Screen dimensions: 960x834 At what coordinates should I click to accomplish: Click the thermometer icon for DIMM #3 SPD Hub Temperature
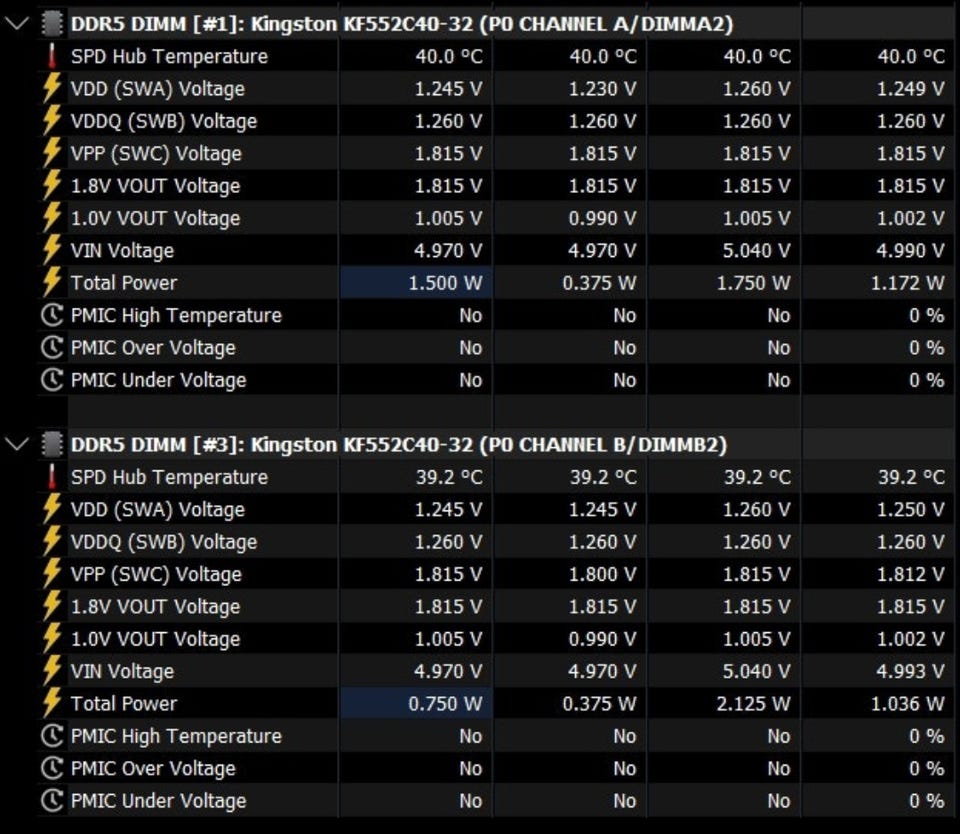pos(52,477)
